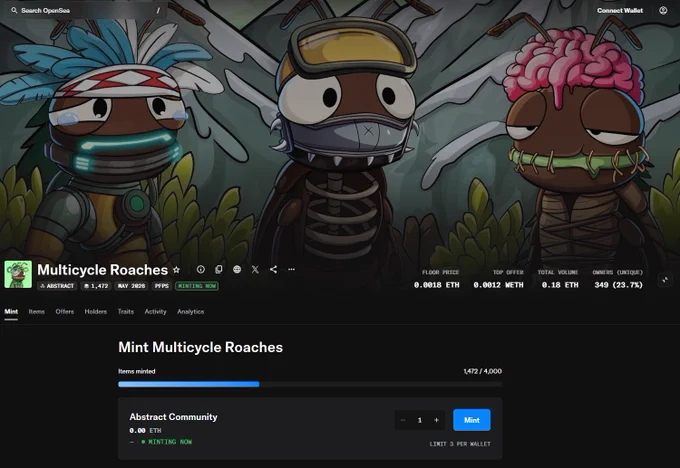The image size is (680, 468).
Task: Click the MAY 2026 date badge
Action: (x=131, y=286)
